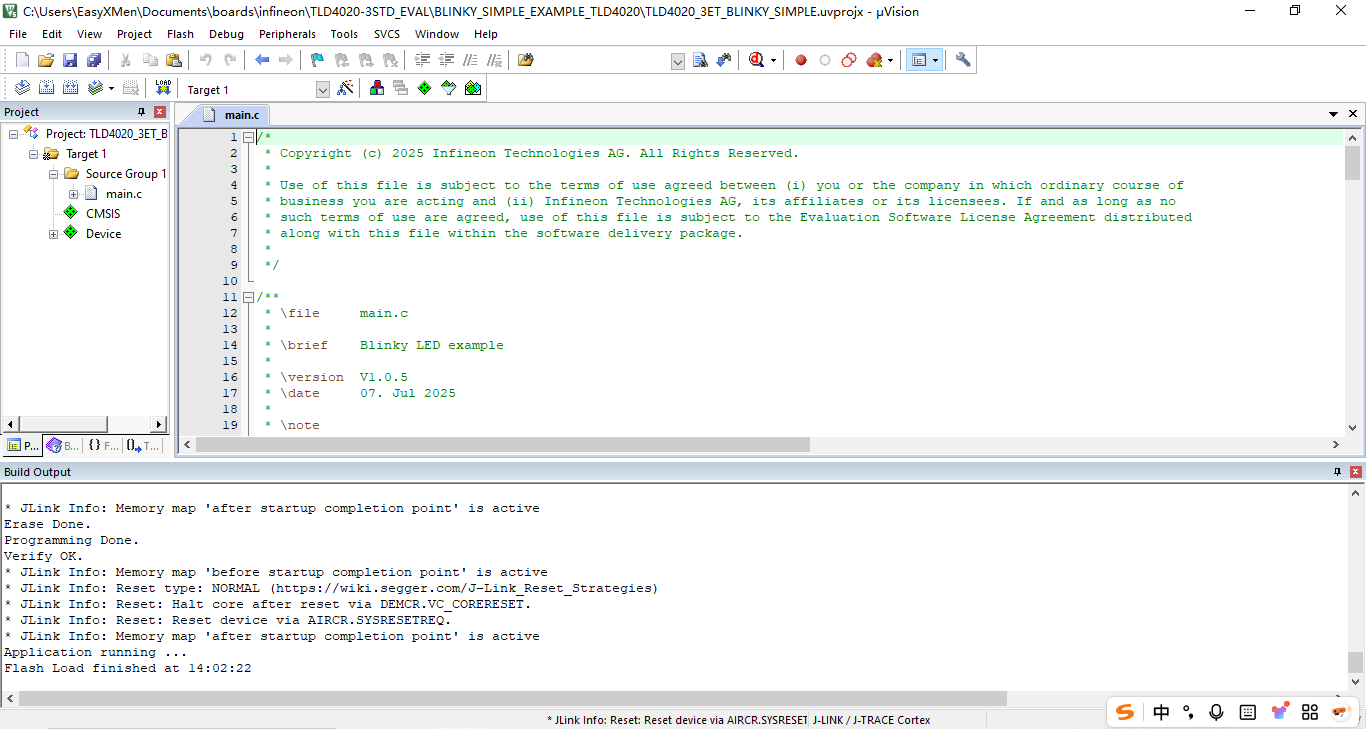Open the Debug menu
This screenshot has width=1366, height=729.
coord(226,34)
